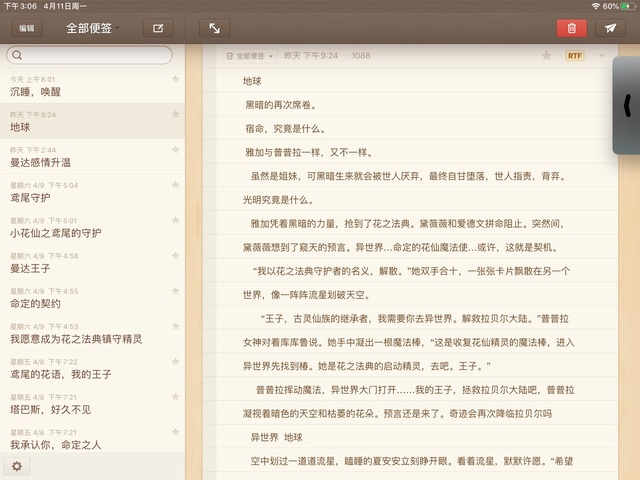Click the magnifier icon in the search bar
The height and width of the screenshot is (480, 640).
[18, 55]
